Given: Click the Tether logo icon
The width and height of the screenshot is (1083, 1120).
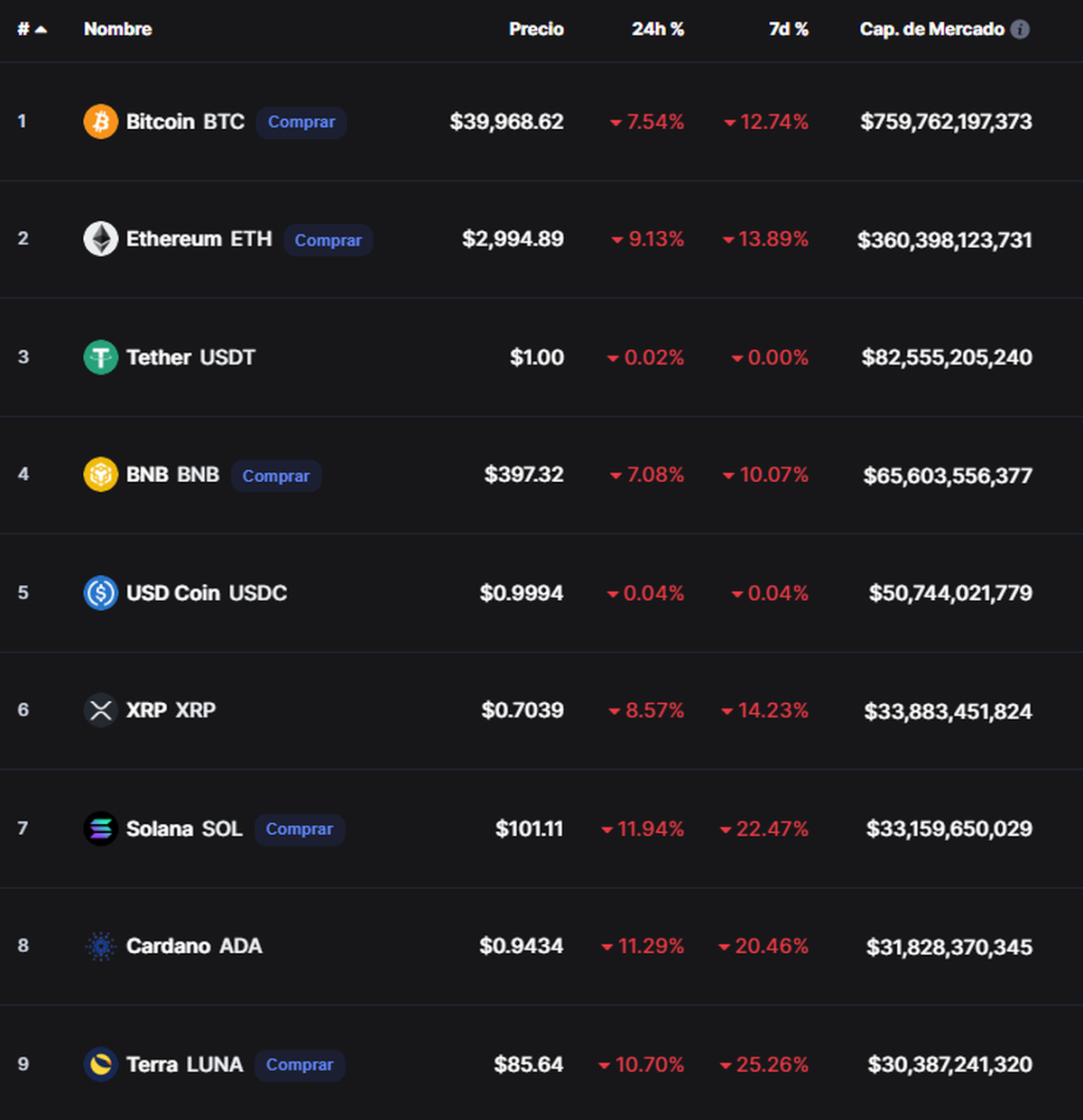Looking at the screenshot, I should click(100, 357).
